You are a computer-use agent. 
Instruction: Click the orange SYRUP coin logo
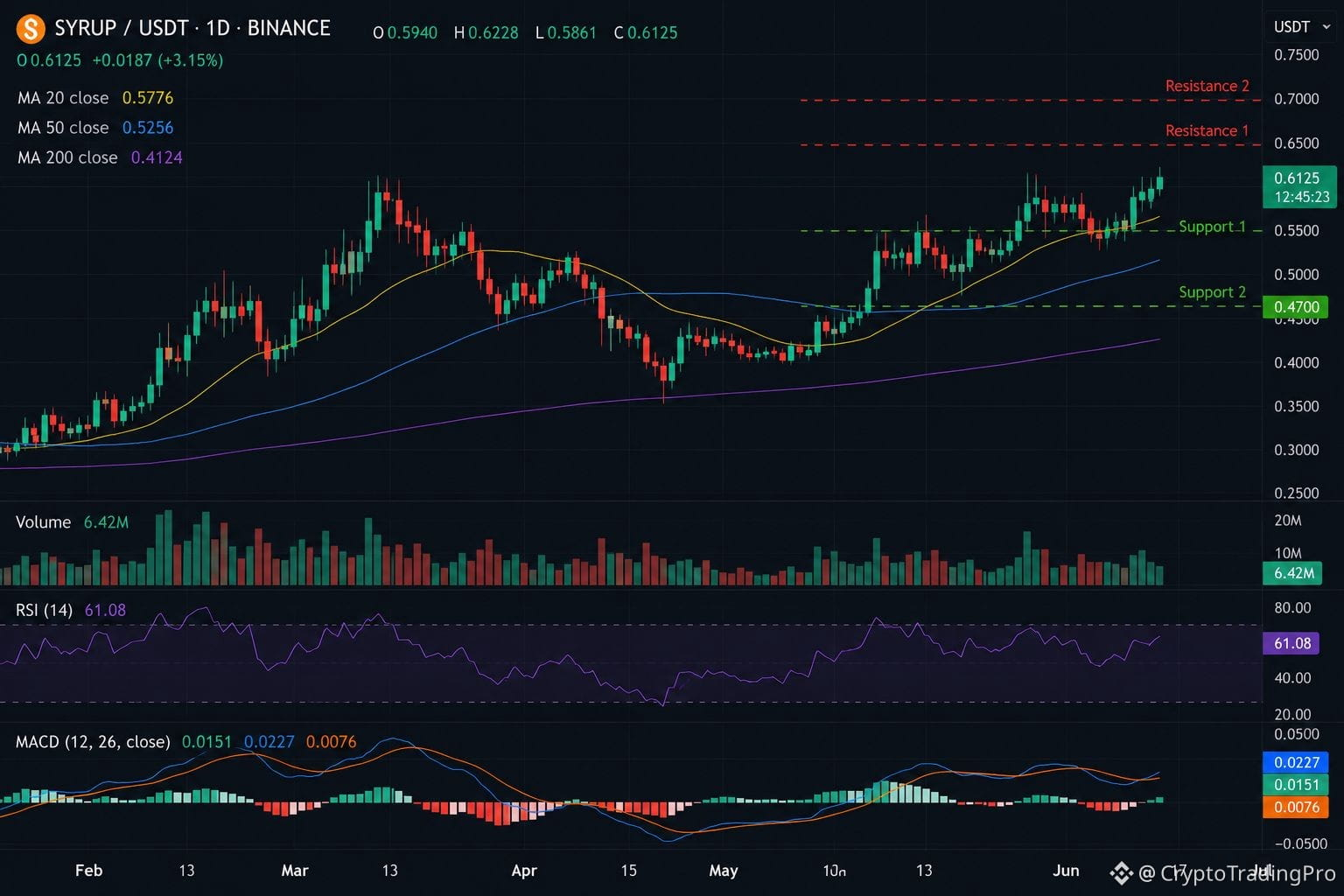point(31,29)
